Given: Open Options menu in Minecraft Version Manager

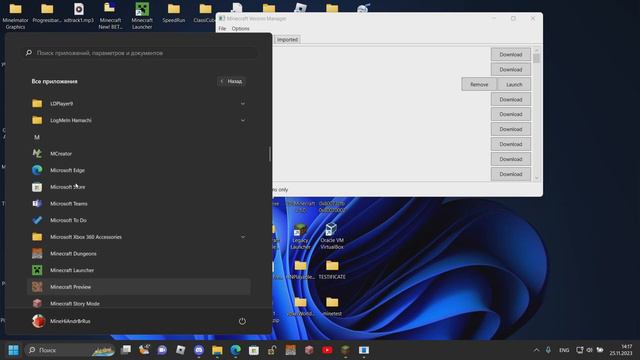Looking at the screenshot, I should pyautogui.click(x=240, y=29).
